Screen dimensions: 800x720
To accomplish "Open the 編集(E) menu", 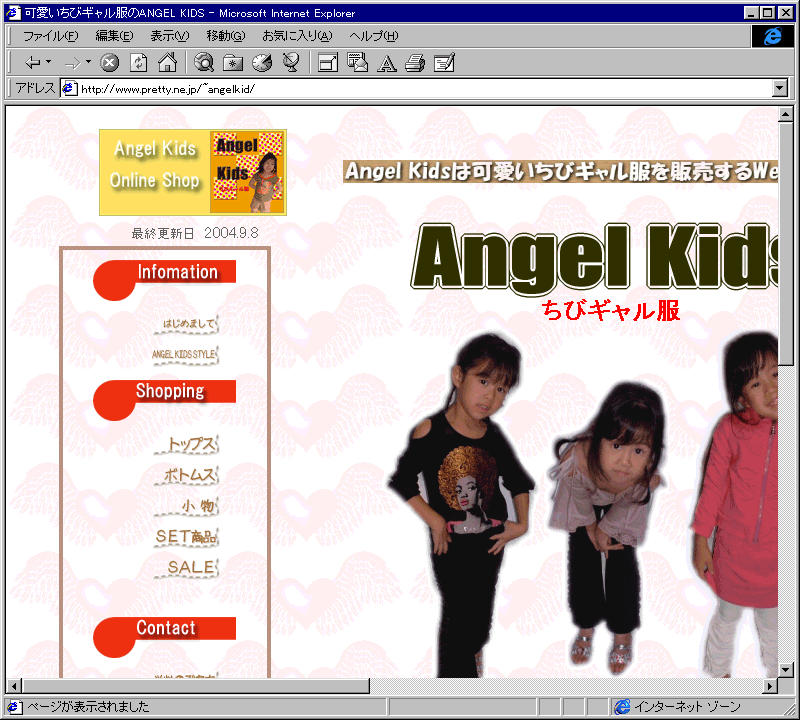I will coord(114,36).
